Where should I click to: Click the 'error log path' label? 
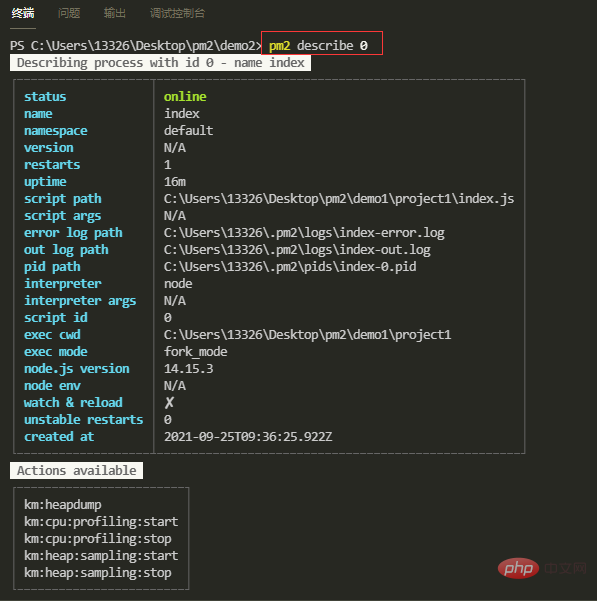pyautogui.click(x=73, y=233)
